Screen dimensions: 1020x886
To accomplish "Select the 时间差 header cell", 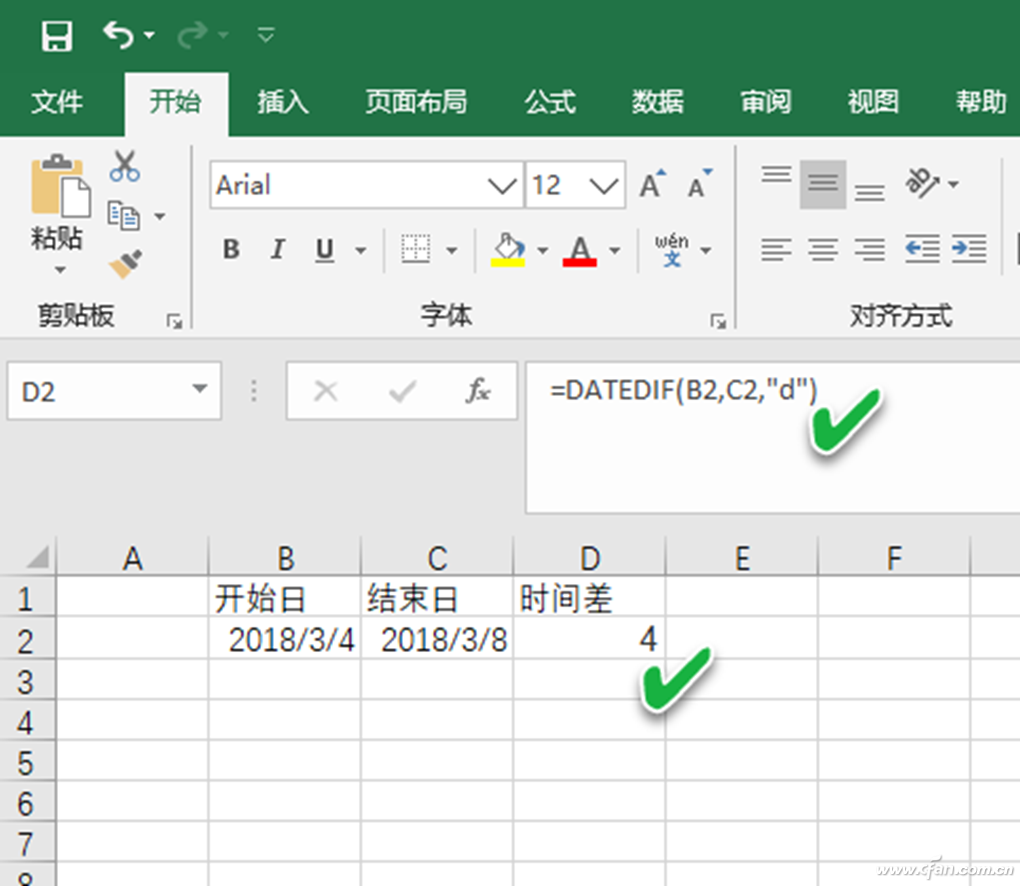I will pos(589,598).
